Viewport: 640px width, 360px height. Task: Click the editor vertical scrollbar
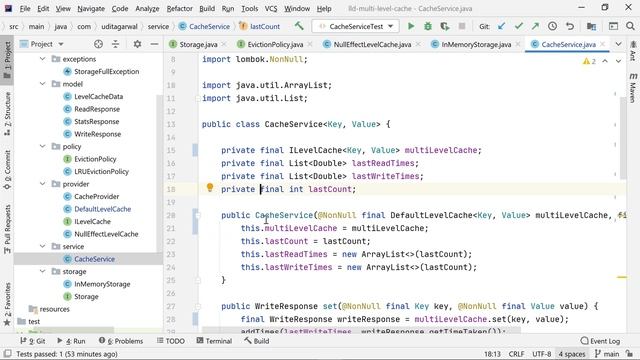pyautogui.click(x=623, y=138)
